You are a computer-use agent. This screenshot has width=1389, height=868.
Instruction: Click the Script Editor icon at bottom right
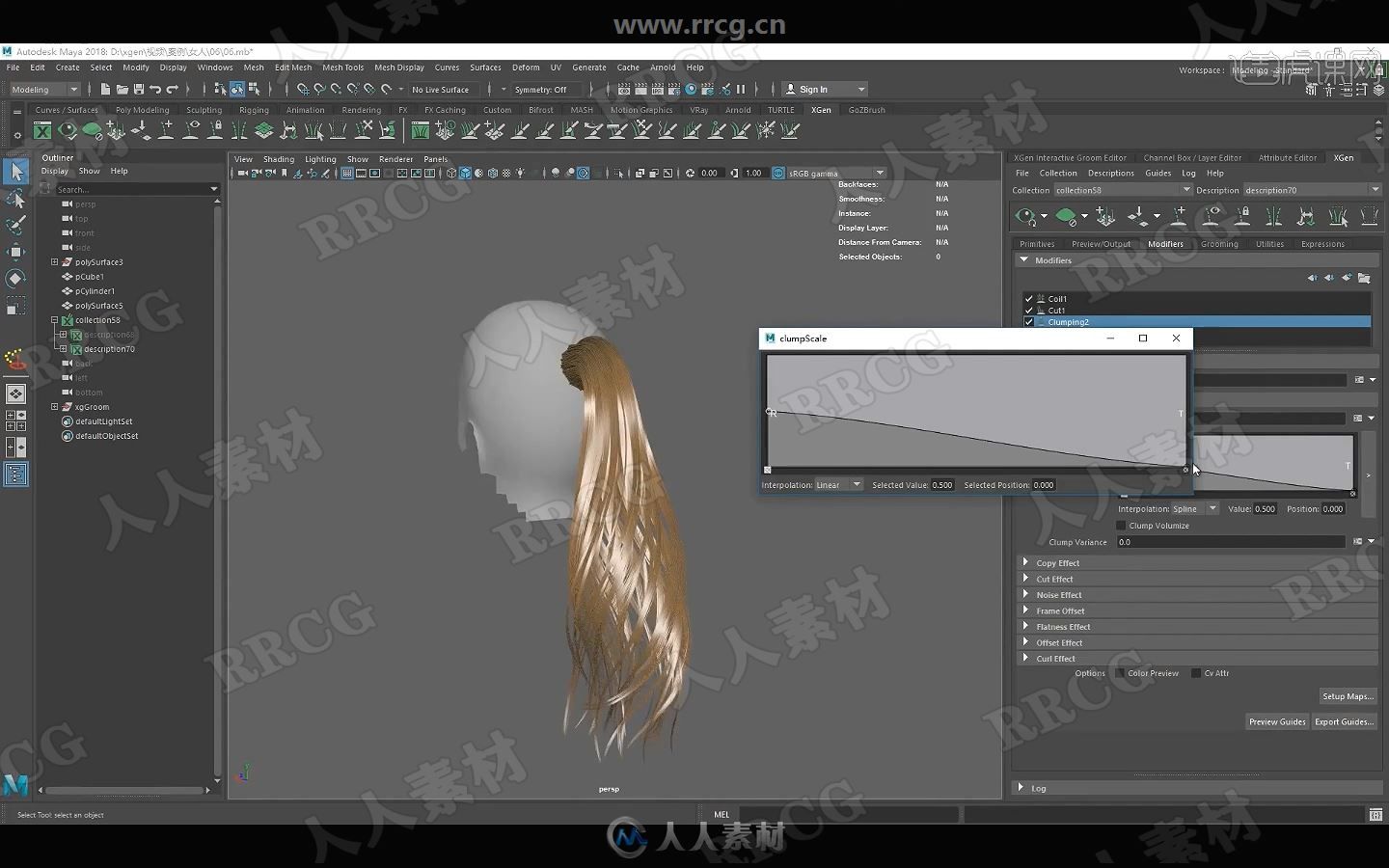point(1375,815)
